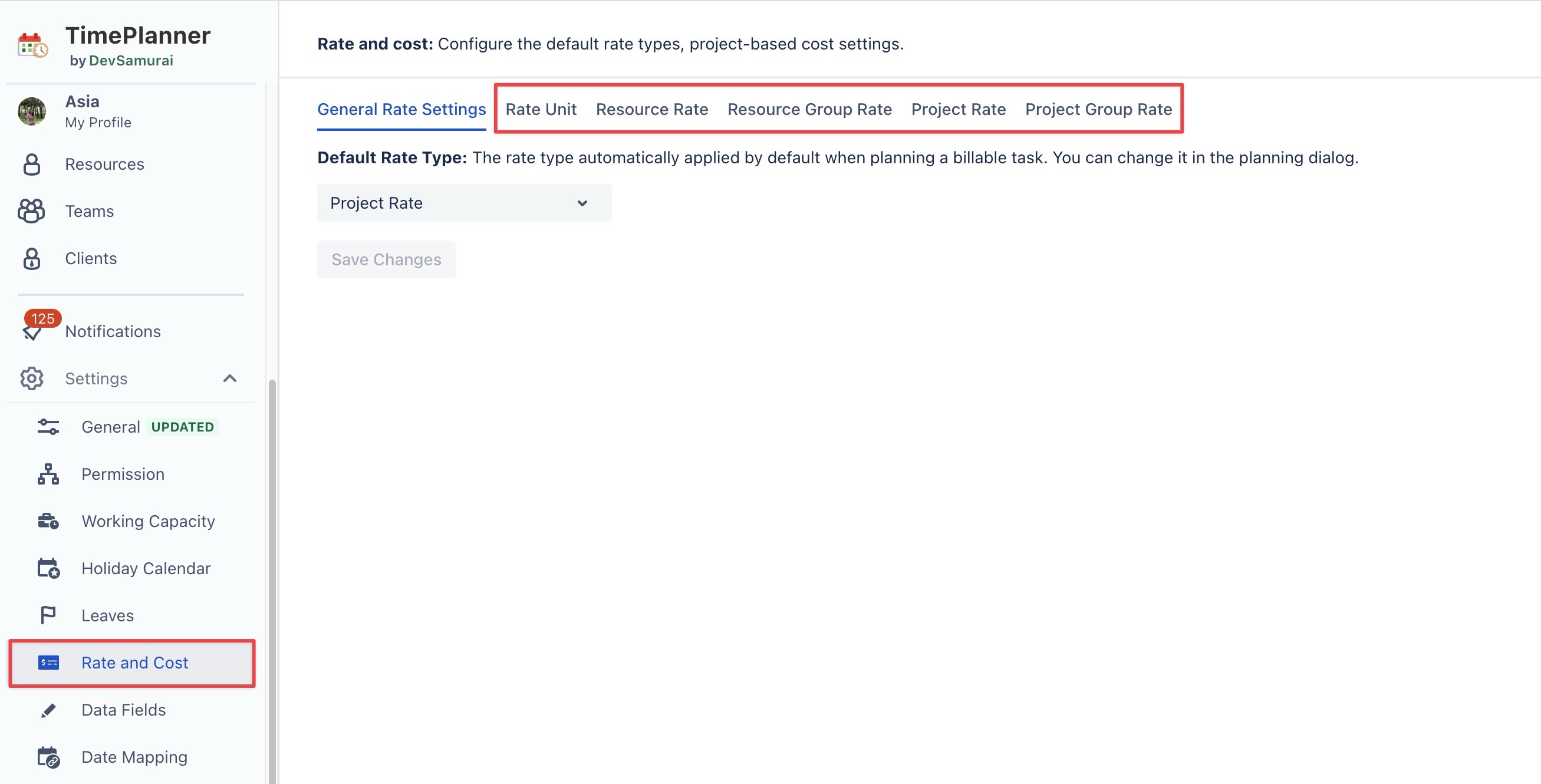Click the Holiday Calendar star icon
Image resolution: width=1541 pixels, height=784 pixels.
click(48, 568)
